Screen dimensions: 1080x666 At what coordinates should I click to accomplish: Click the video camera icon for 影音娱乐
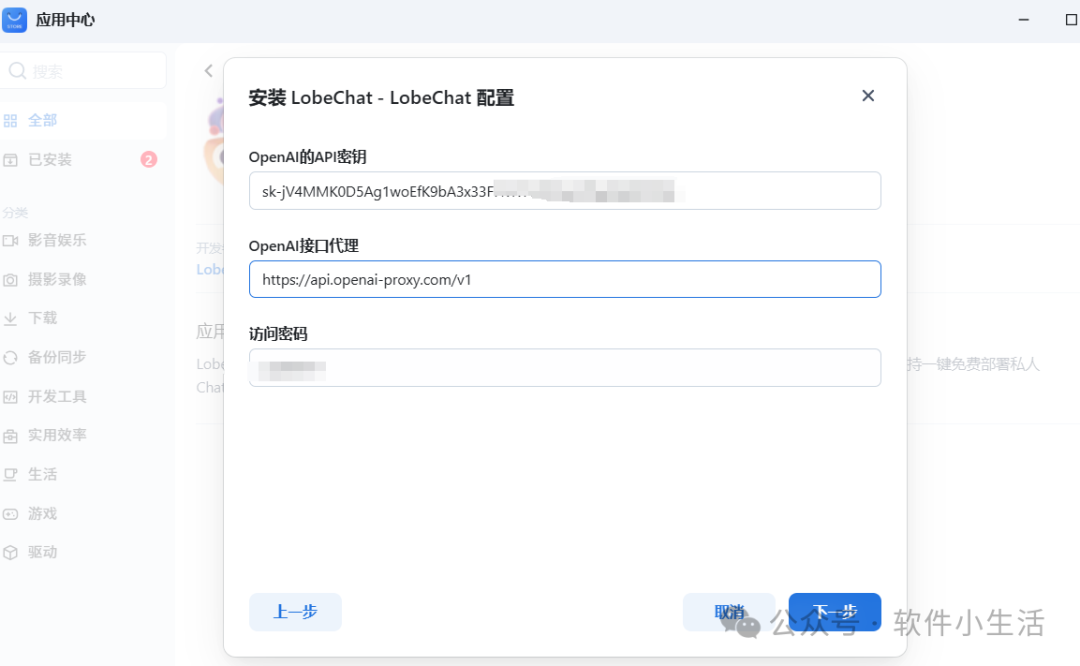(x=10, y=240)
